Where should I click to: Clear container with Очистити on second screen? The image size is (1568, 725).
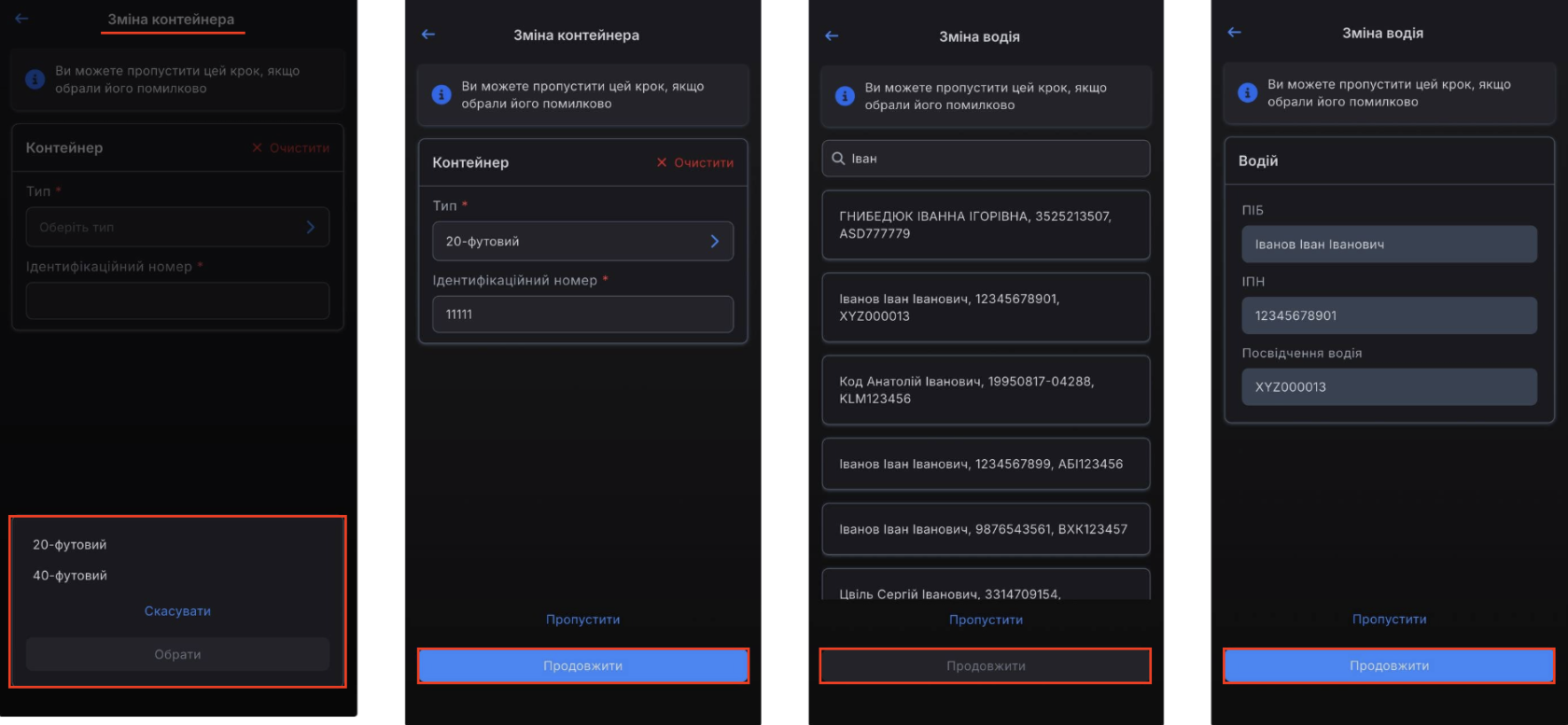(x=695, y=162)
